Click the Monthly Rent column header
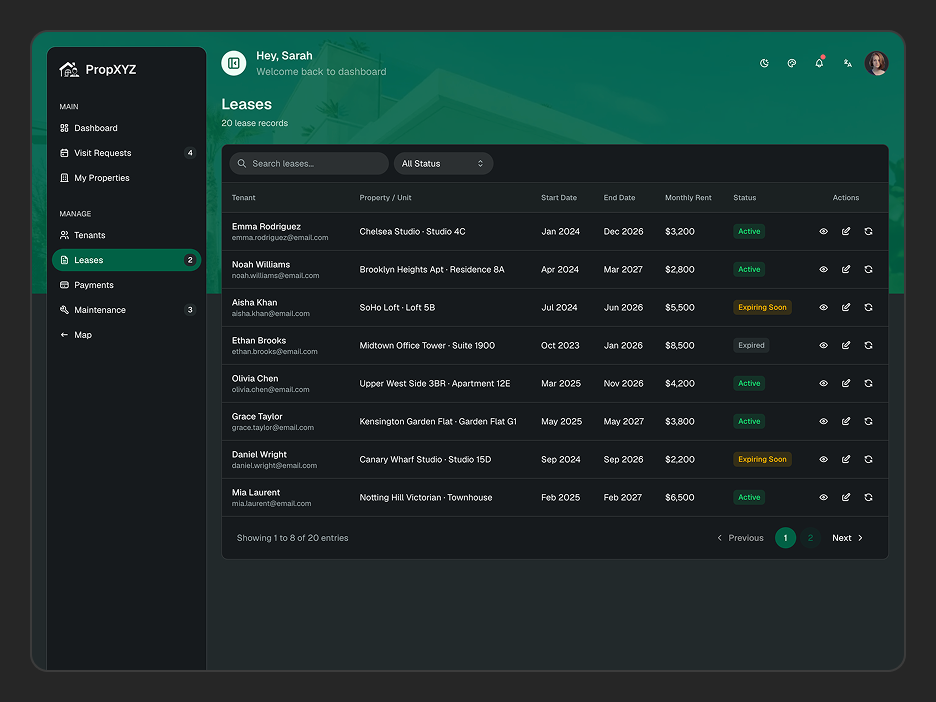936x702 pixels. click(x=688, y=198)
